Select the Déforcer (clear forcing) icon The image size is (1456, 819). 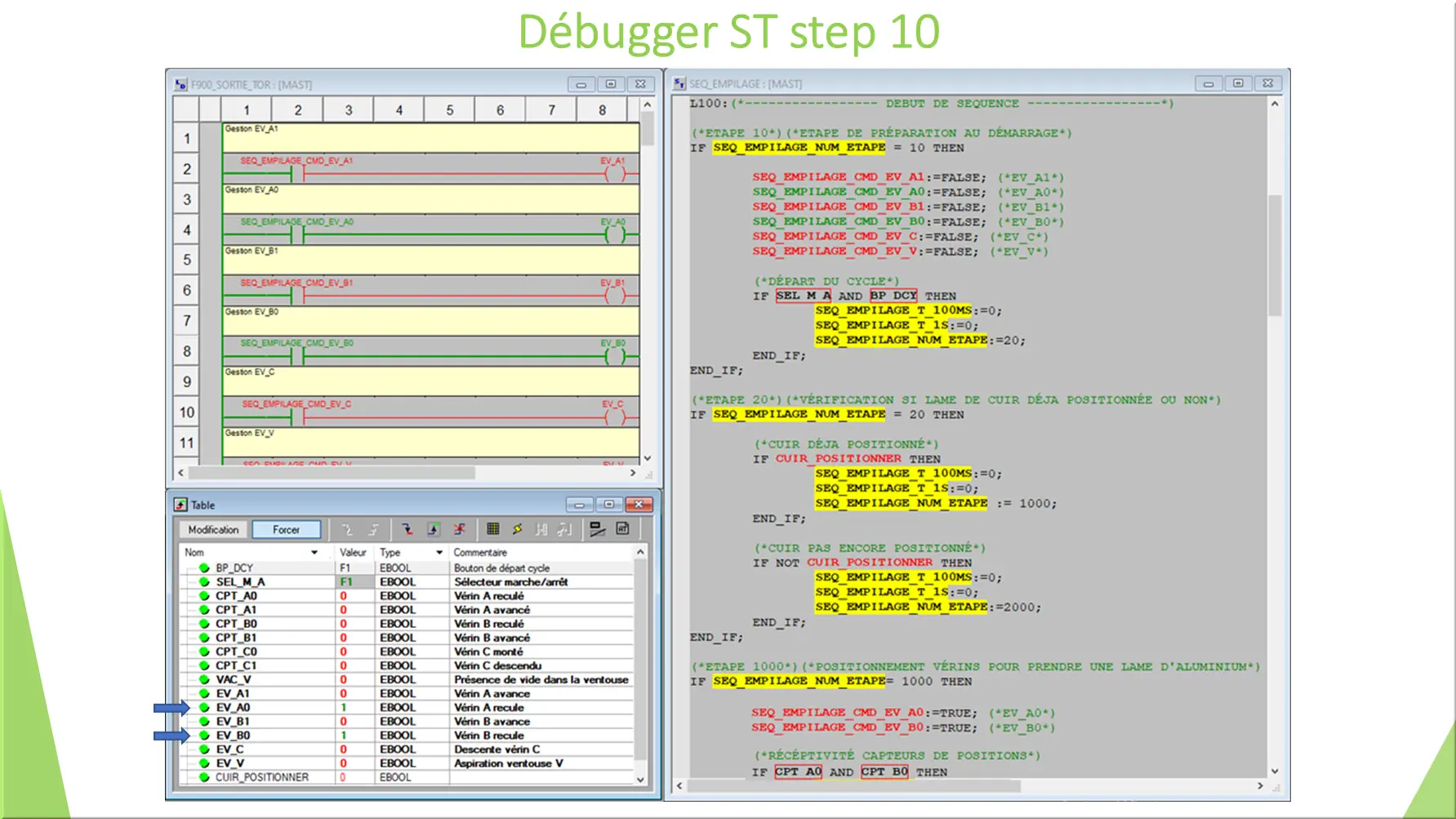(x=459, y=530)
